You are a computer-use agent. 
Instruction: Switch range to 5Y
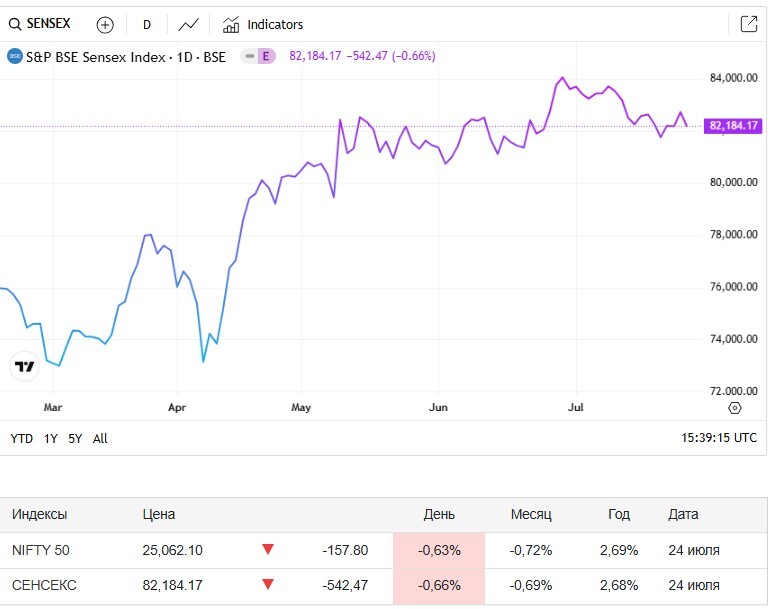click(x=75, y=438)
